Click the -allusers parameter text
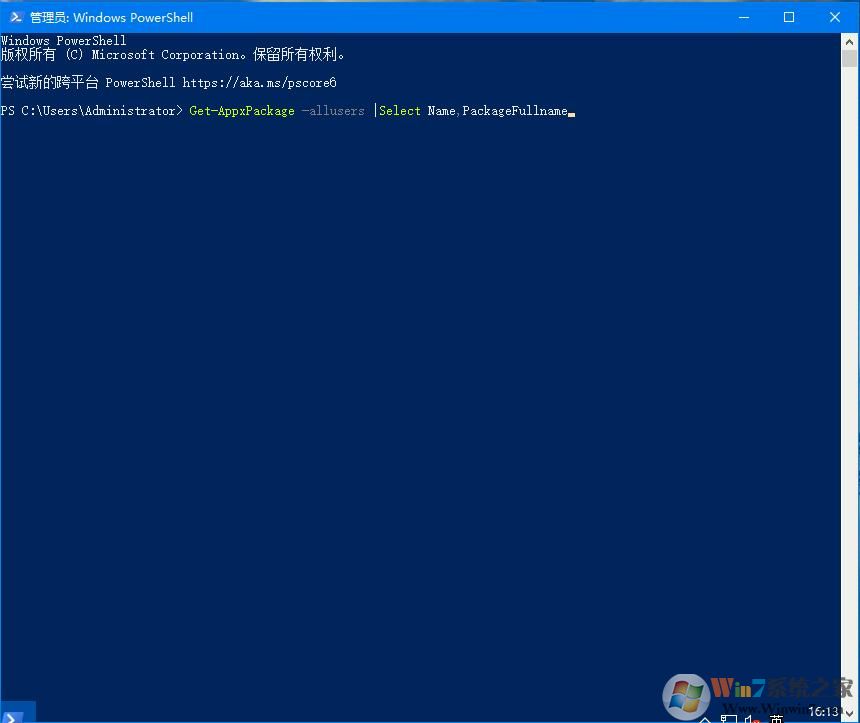This screenshot has height=723, width=860. pyautogui.click(x=333, y=111)
